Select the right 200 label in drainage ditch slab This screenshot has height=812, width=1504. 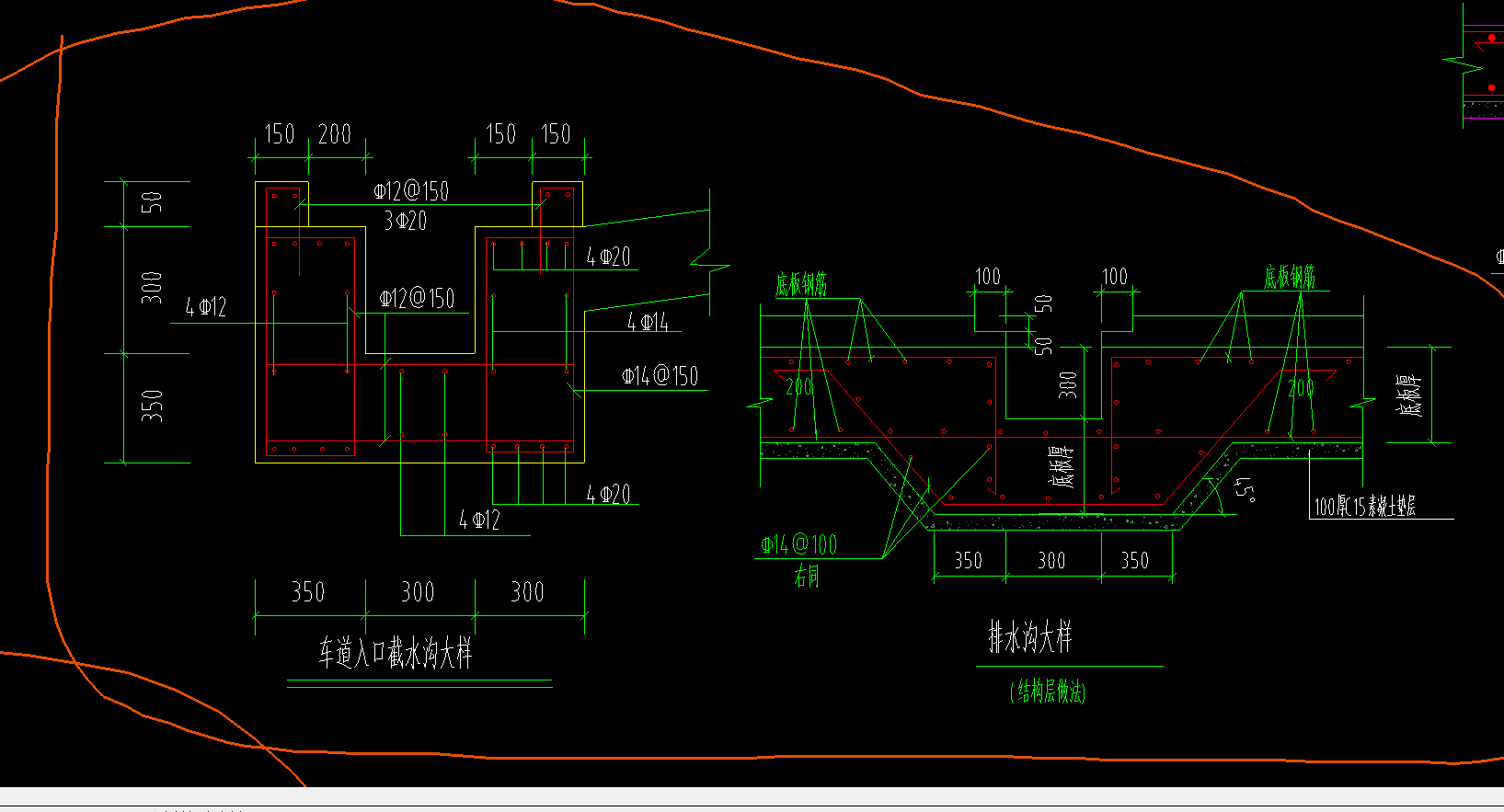coord(1301,388)
